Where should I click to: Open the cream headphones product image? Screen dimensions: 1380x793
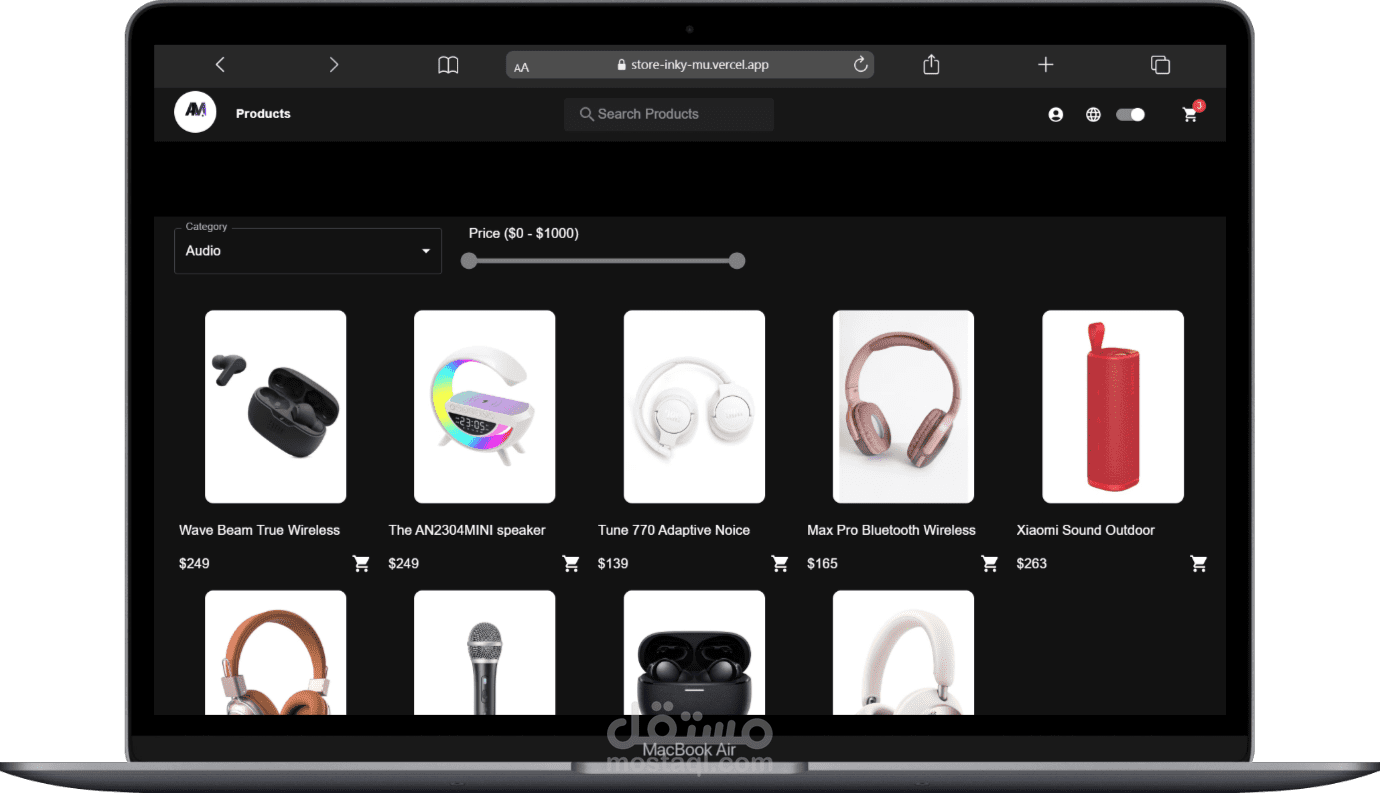[x=904, y=652]
